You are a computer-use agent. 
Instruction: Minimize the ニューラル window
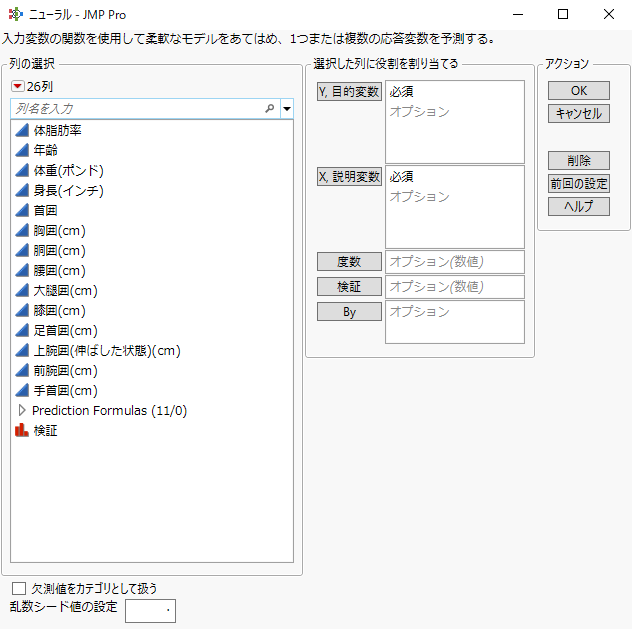[x=518, y=15]
